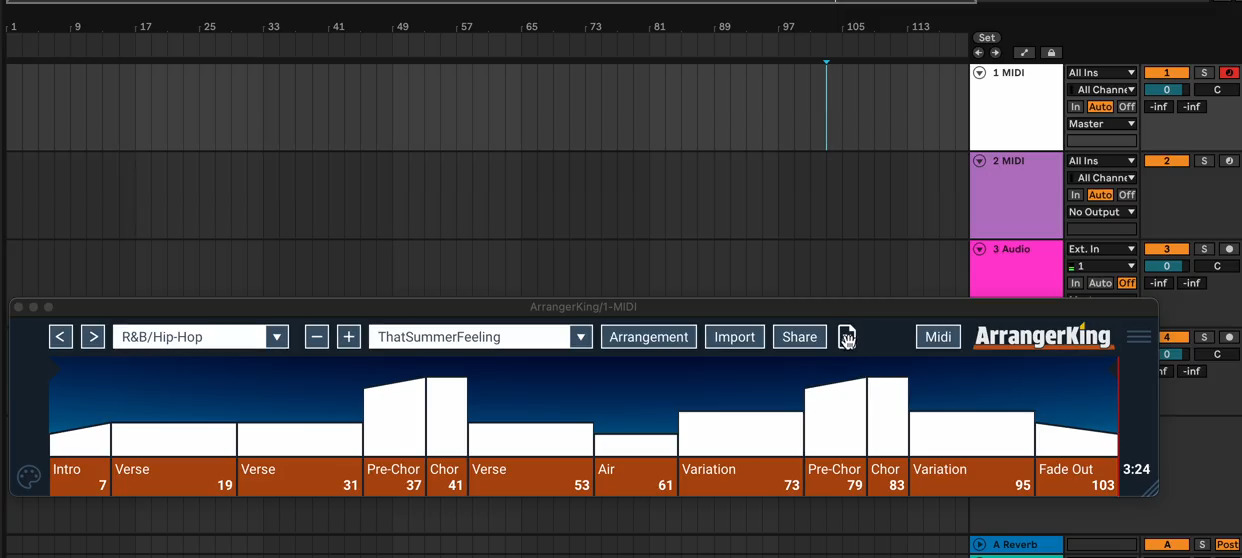Open the ThatSummerFeeling template dropdown

click(x=580, y=337)
